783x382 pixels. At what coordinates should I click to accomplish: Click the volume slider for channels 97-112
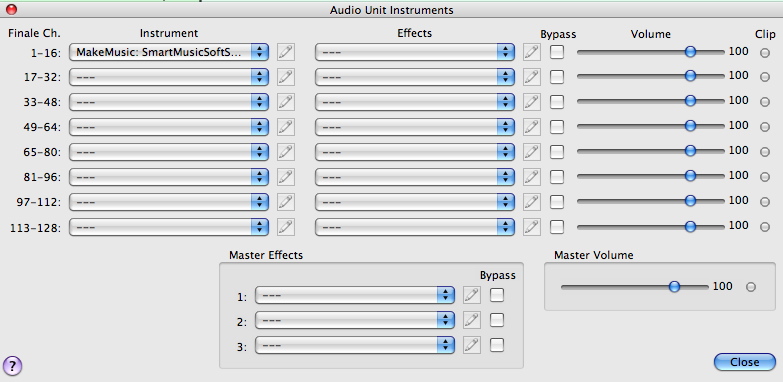coord(651,201)
